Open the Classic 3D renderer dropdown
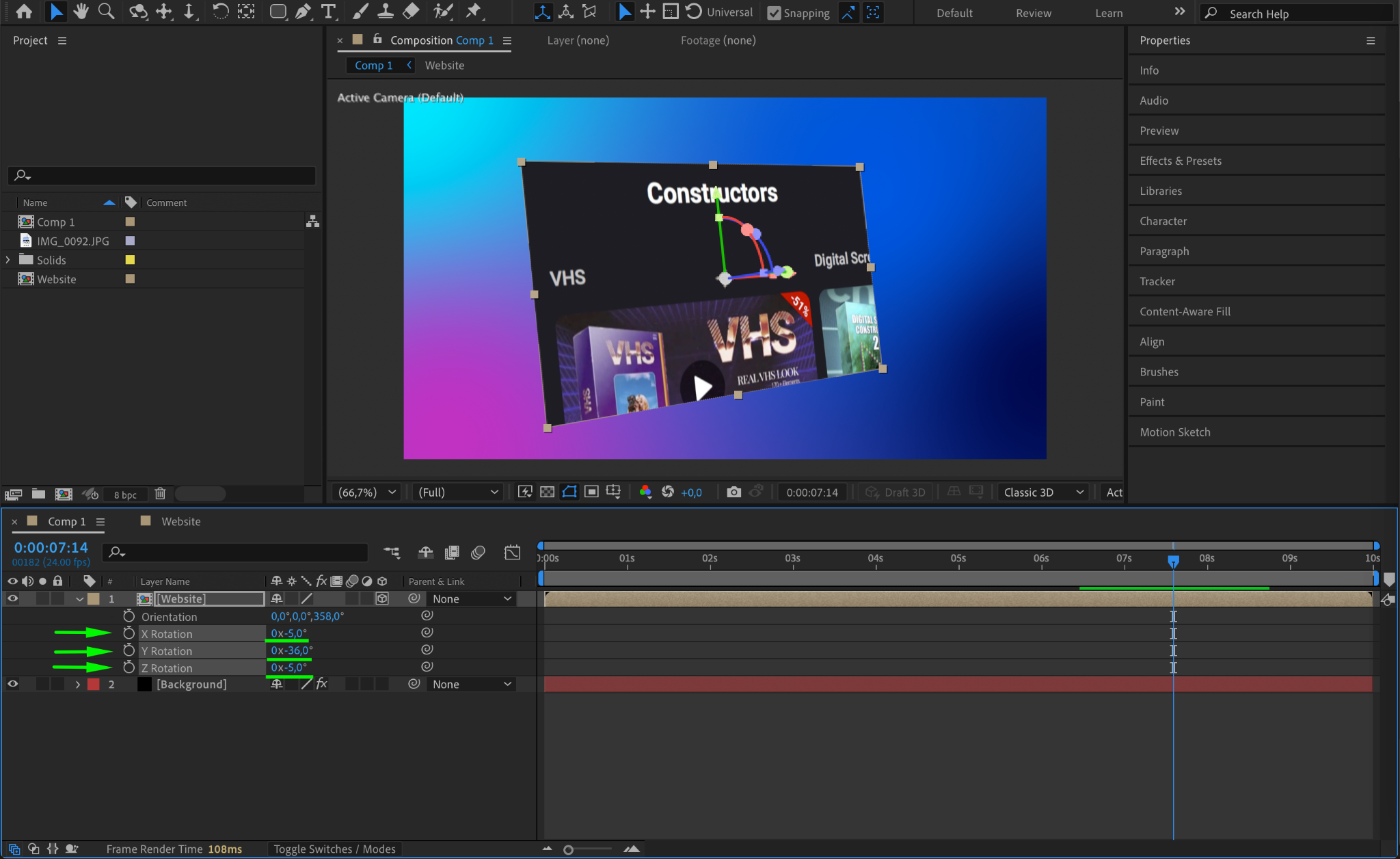This screenshot has height=859, width=1400. coord(1043,492)
